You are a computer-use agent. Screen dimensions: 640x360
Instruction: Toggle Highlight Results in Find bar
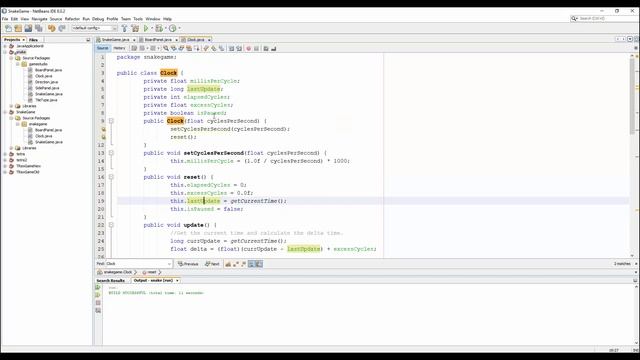(x=251, y=264)
